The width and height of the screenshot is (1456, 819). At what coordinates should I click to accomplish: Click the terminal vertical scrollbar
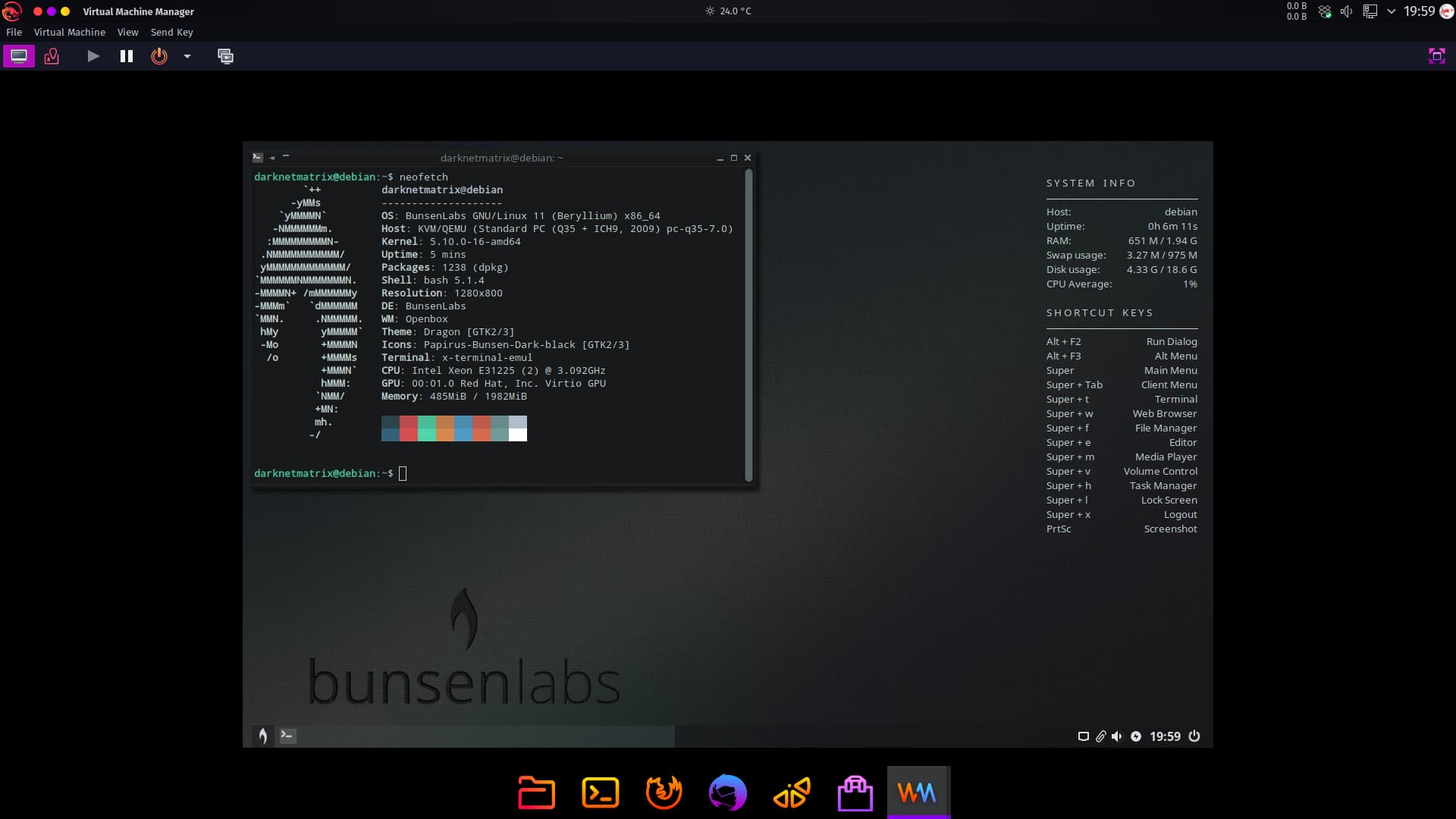pyautogui.click(x=748, y=325)
